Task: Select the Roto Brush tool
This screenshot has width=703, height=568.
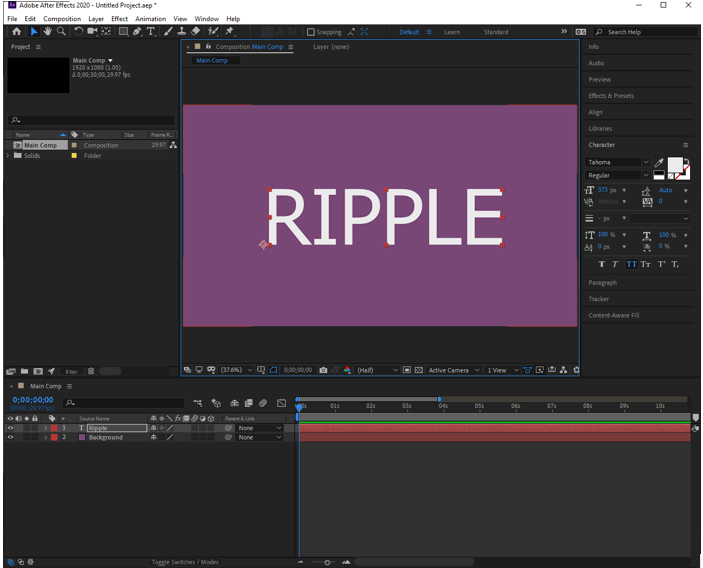Action: tap(213, 31)
